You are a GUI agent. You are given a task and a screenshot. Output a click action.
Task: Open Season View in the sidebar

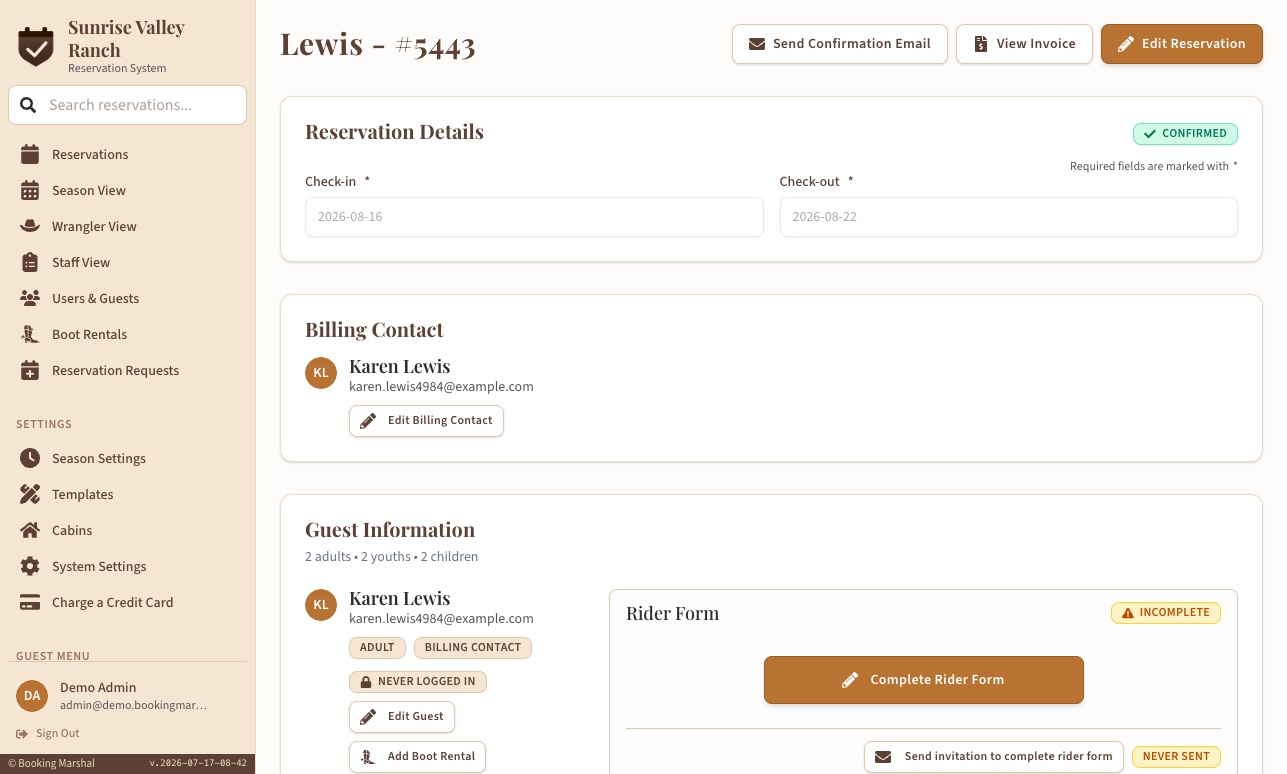click(127, 190)
